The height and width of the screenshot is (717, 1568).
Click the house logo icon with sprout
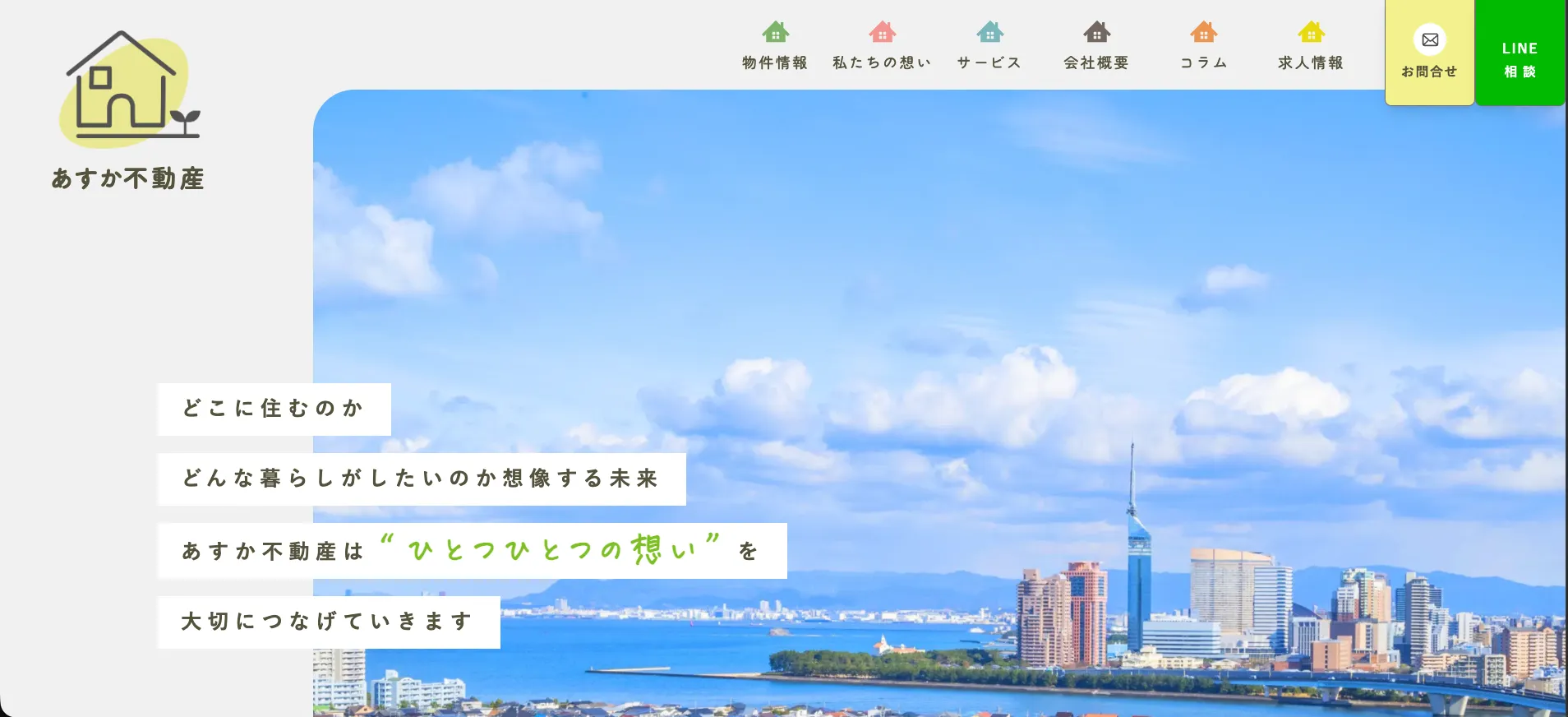pyautogui.click(x=128, y=88)
